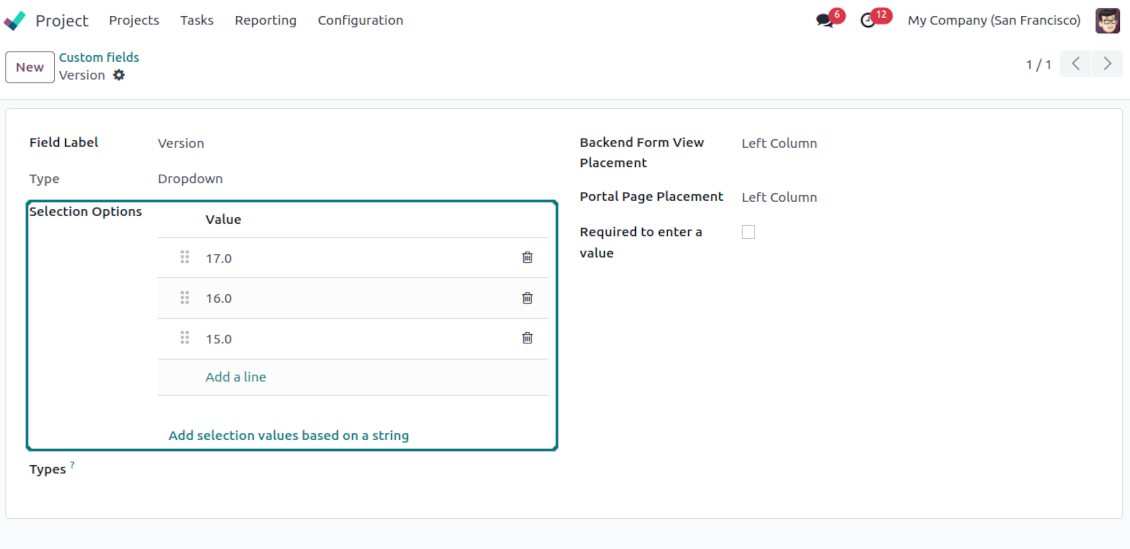Open the activities clock icon
Screen dimensions: 1130x549
tap(868, 21)
